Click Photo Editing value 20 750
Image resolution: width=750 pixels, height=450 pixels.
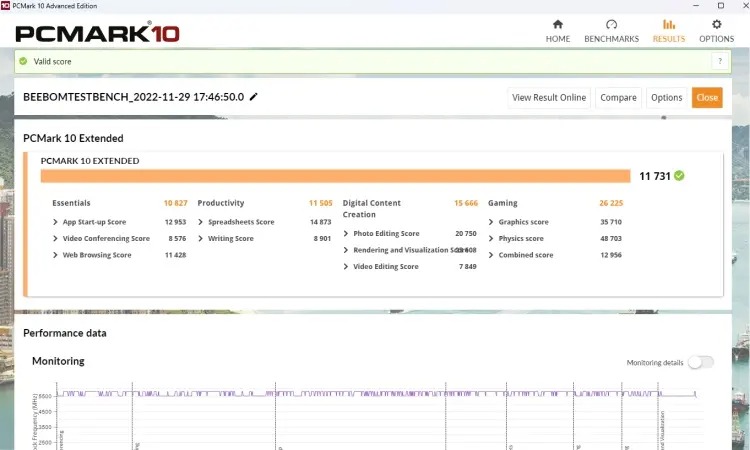tap(466, 233)
